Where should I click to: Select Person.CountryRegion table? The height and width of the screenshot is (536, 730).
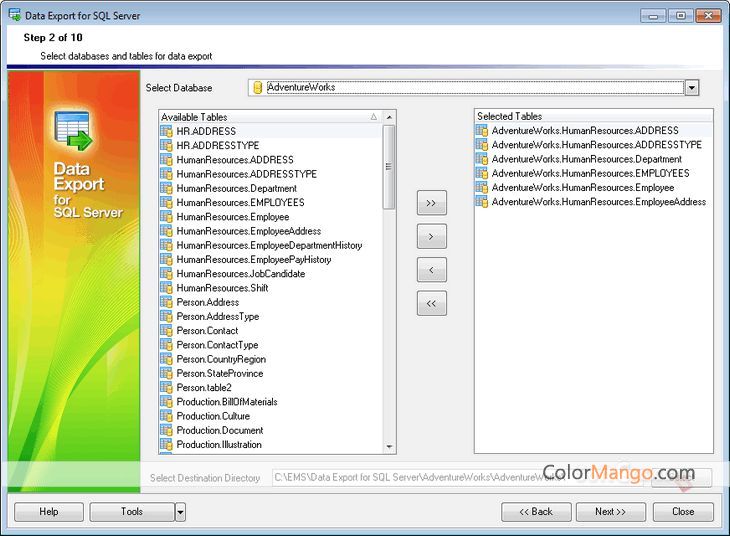221,359
